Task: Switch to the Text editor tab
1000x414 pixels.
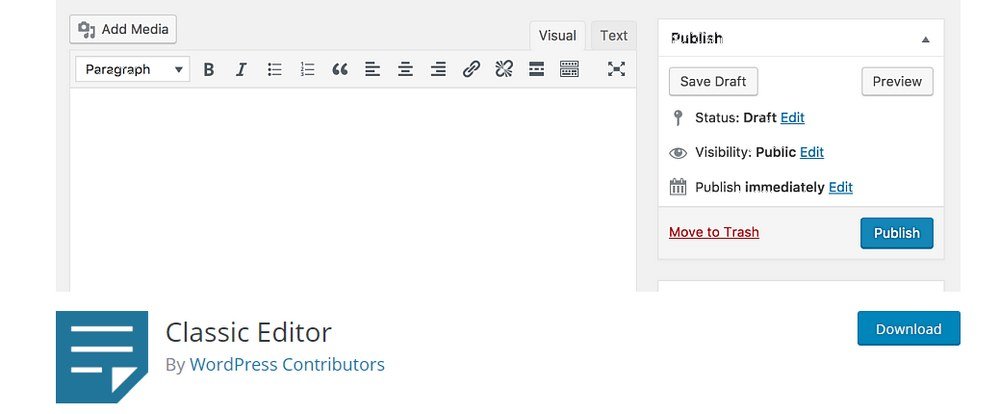Action: point(614,36)
